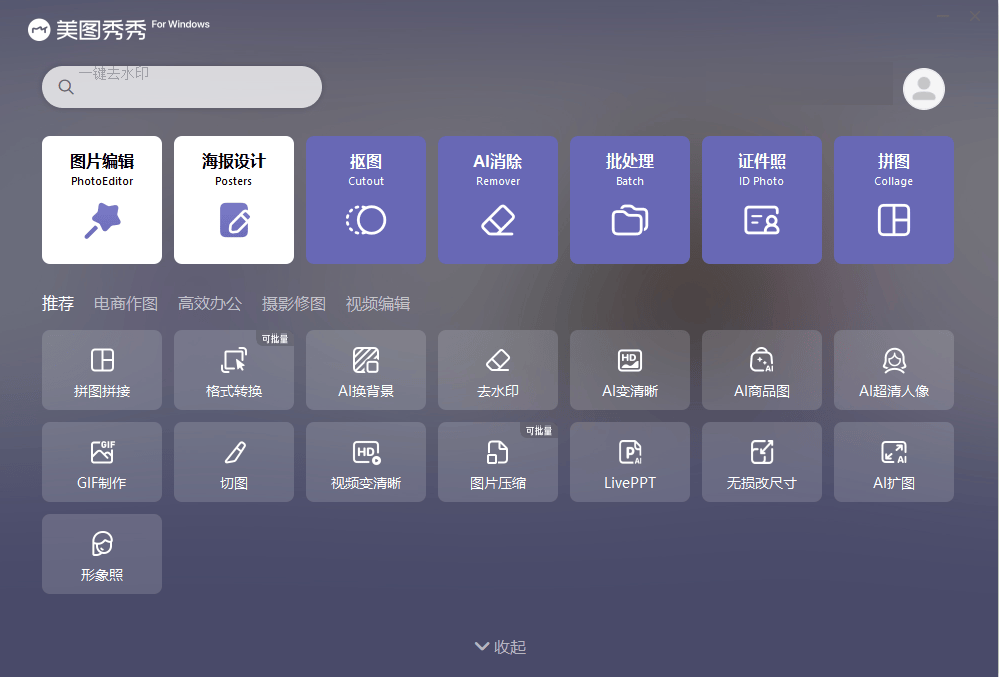Minimize the 美图秀秀 window
Viewport: 999px width, 677px height.
point(944,16)
